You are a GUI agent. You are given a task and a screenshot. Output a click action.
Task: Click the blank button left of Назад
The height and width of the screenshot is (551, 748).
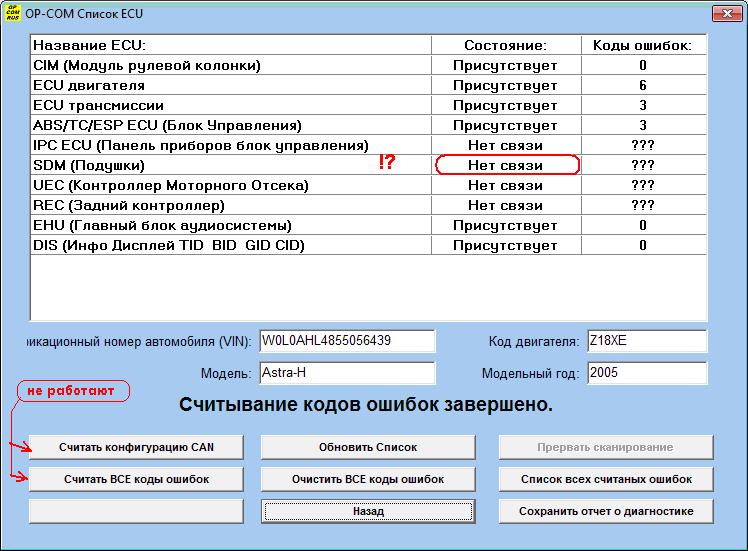pos(136,511)
